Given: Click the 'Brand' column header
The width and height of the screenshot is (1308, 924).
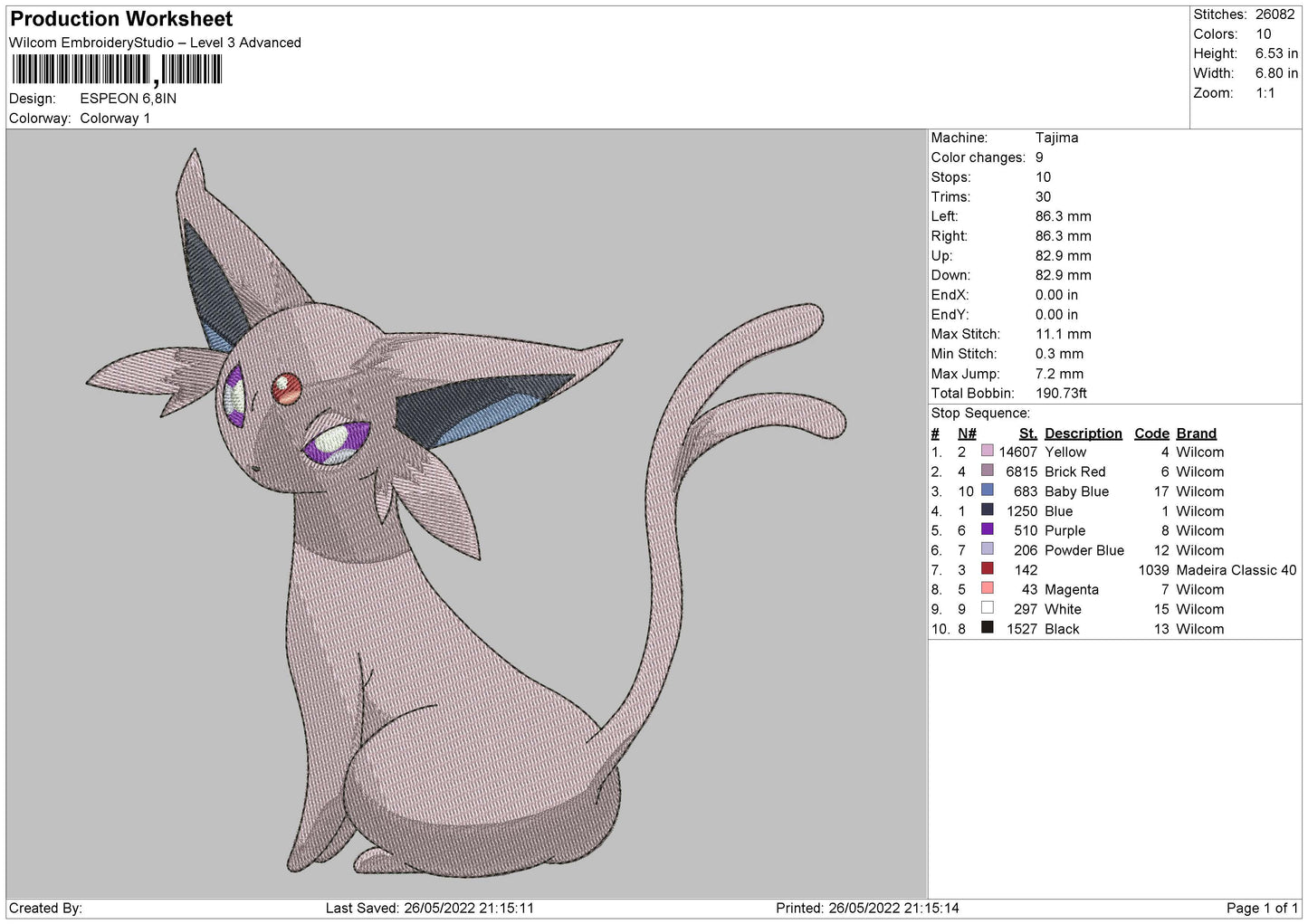Looking at the screenshot, I should (x=1196, y=433).
